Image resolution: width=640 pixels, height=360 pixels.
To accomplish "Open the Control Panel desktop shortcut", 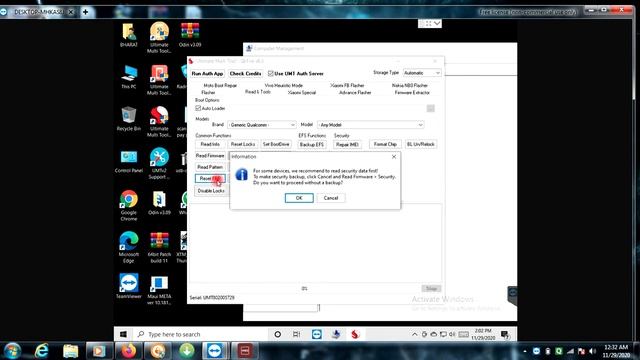I will point(129,161).
